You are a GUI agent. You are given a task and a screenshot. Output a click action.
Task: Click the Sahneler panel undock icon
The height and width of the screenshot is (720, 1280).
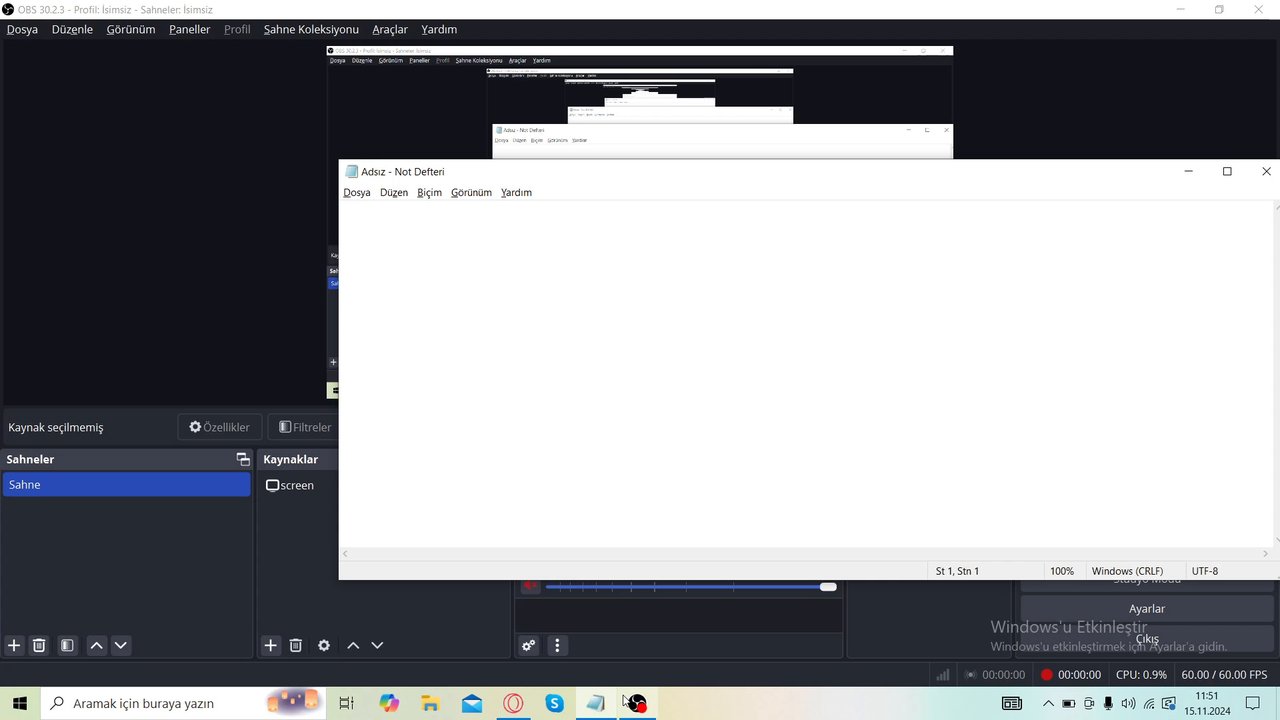tap(242, 459)
